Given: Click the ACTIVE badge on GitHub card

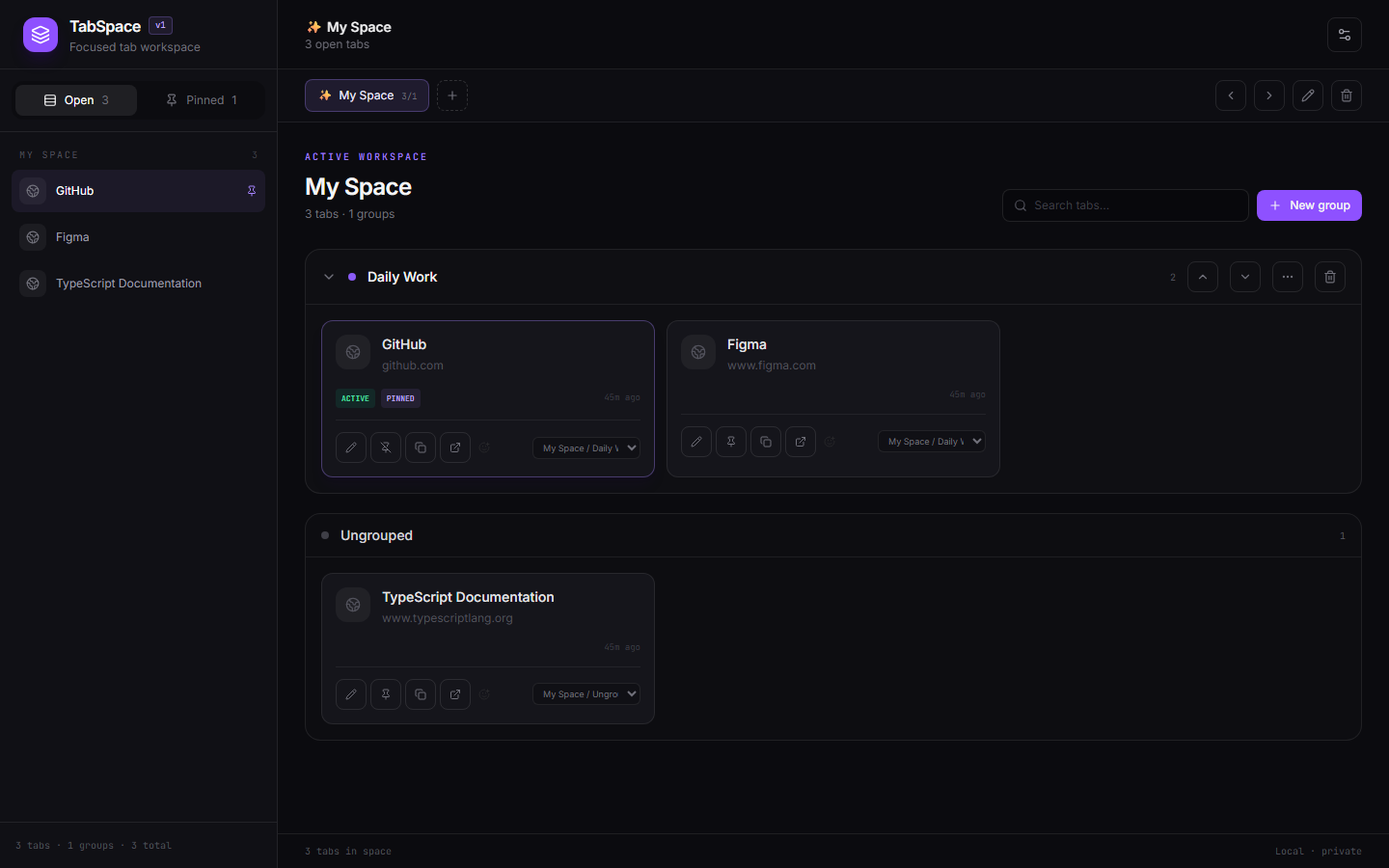Looking at the screenshot, I should point(355,398).
